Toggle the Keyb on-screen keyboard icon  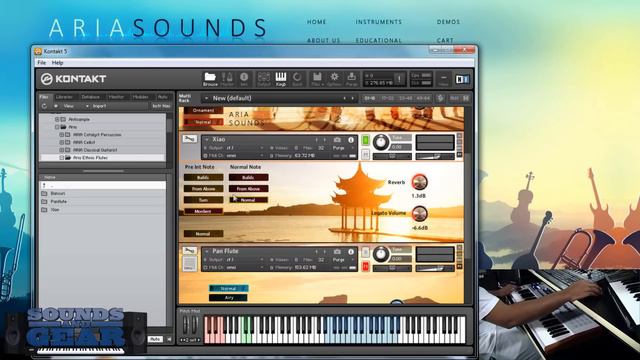[281, 79]
